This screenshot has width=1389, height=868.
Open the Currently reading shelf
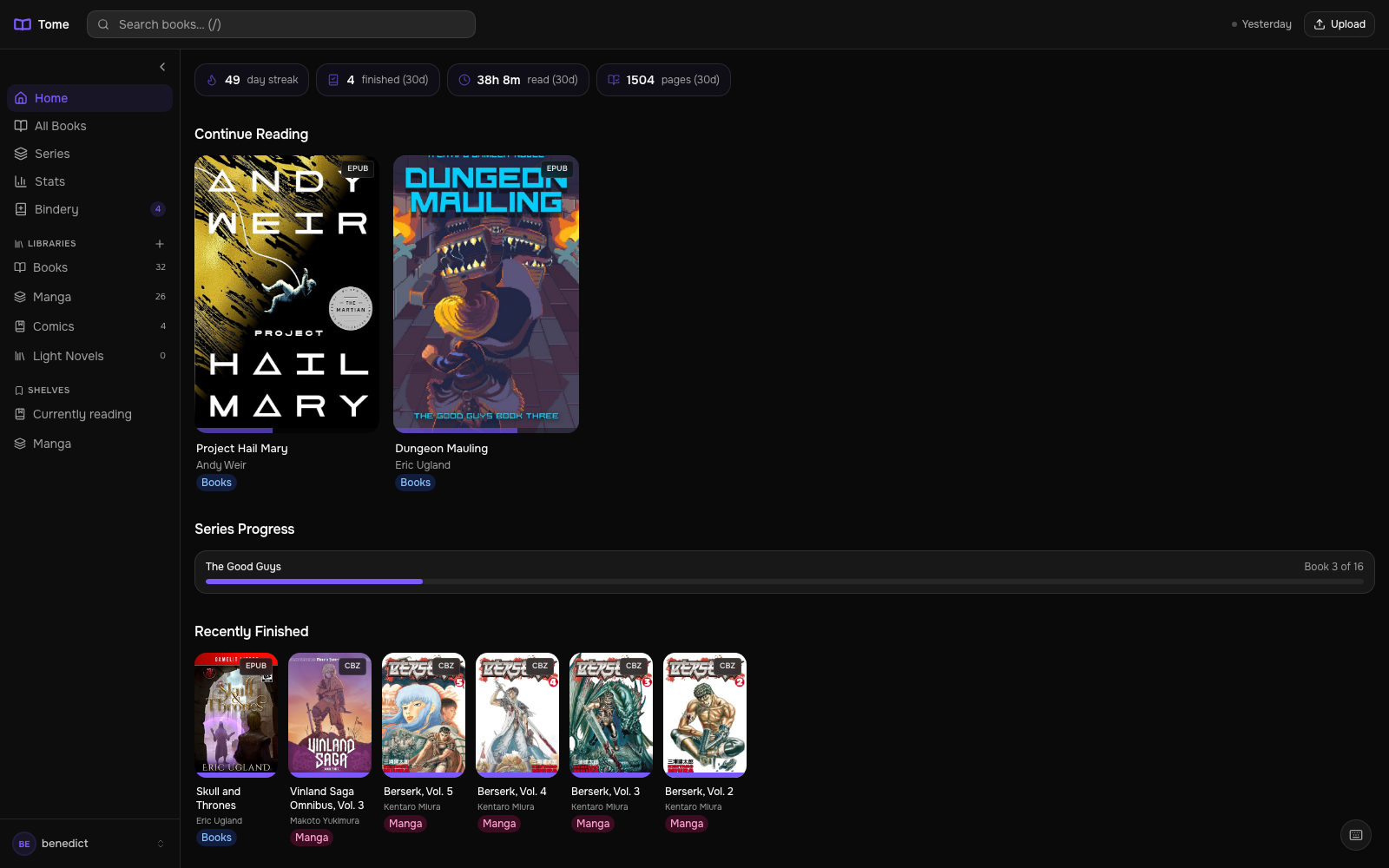point(89,414)
